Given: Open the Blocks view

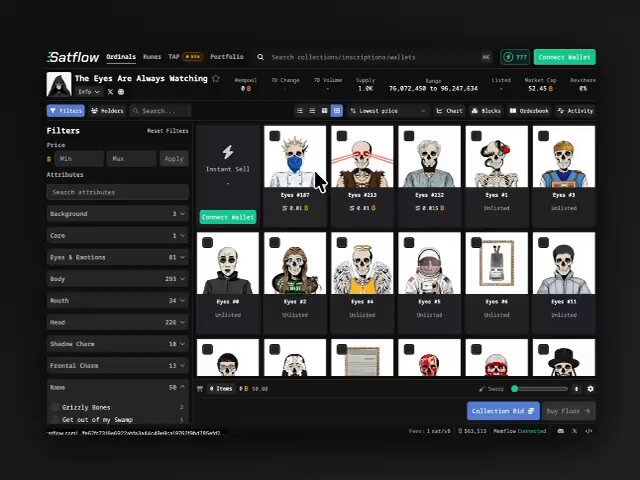Looking at the screenshot, I should (486, 111).
